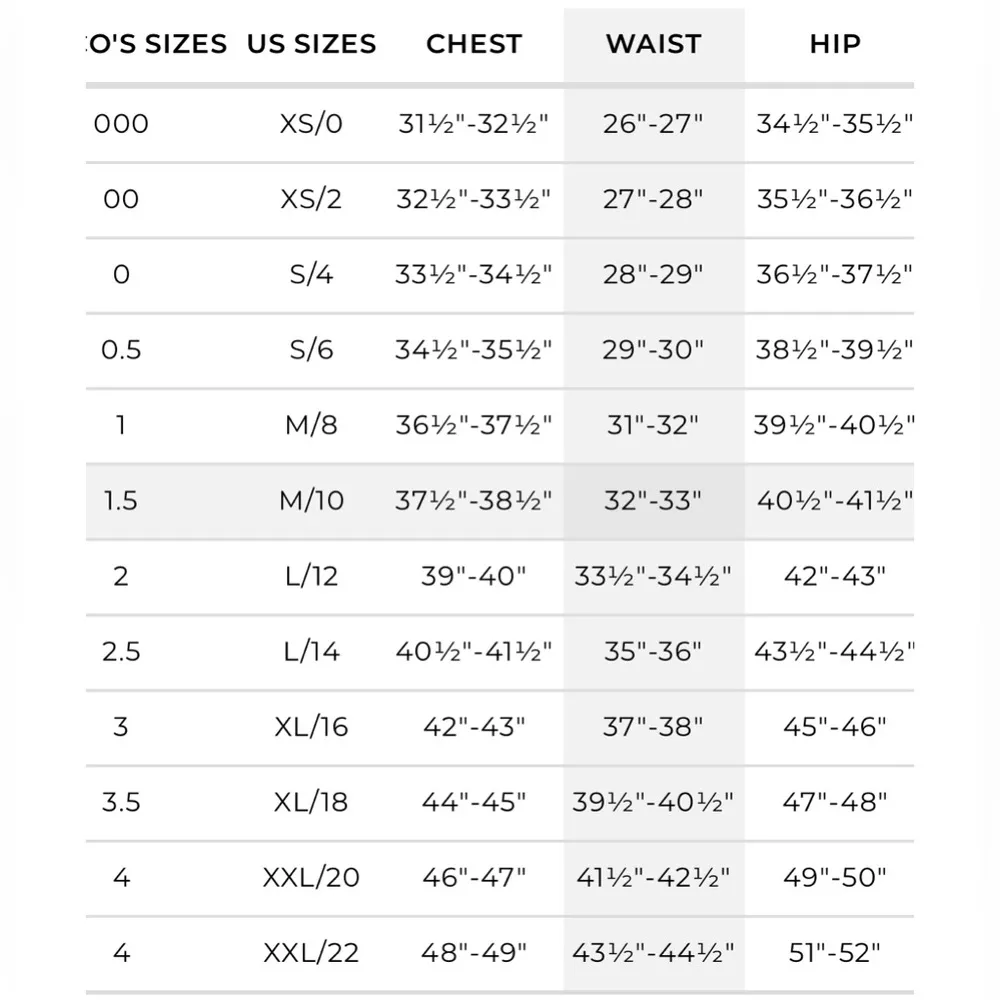Click the S/4 US size cell
This screenshot has height=1000, width=1000.
point(312,274)
